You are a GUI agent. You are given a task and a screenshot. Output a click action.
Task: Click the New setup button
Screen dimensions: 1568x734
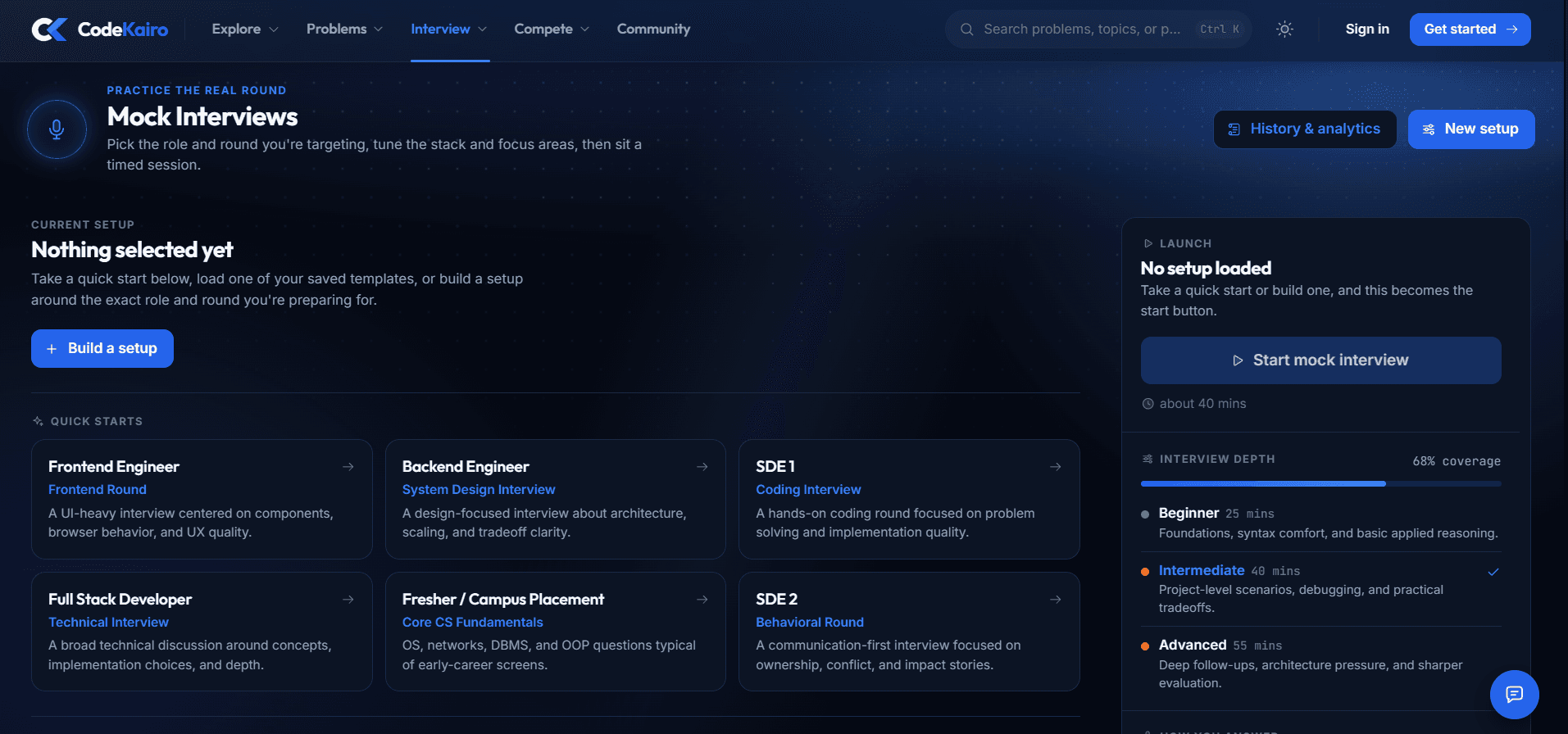pyautogui.click(x=1471, y=129)
